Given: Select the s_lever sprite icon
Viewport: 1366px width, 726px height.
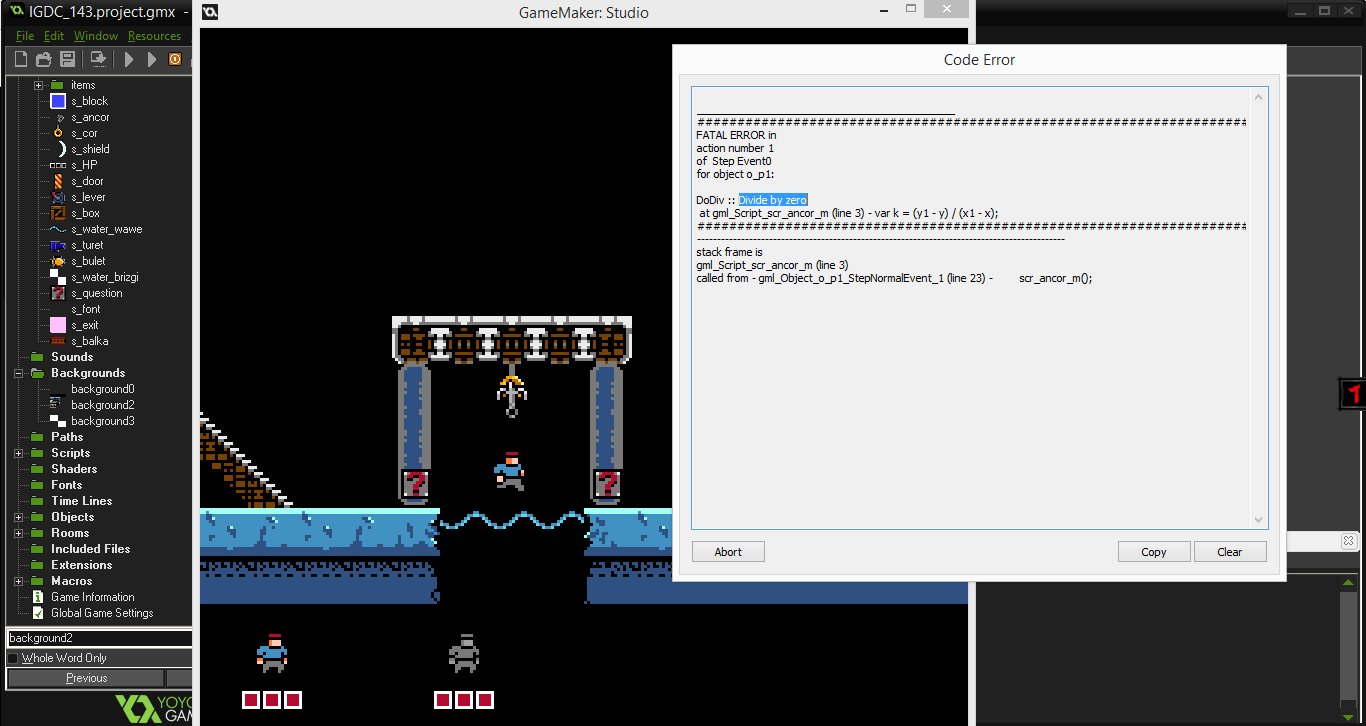Looking at the screenshot, I should click(58, 197).
